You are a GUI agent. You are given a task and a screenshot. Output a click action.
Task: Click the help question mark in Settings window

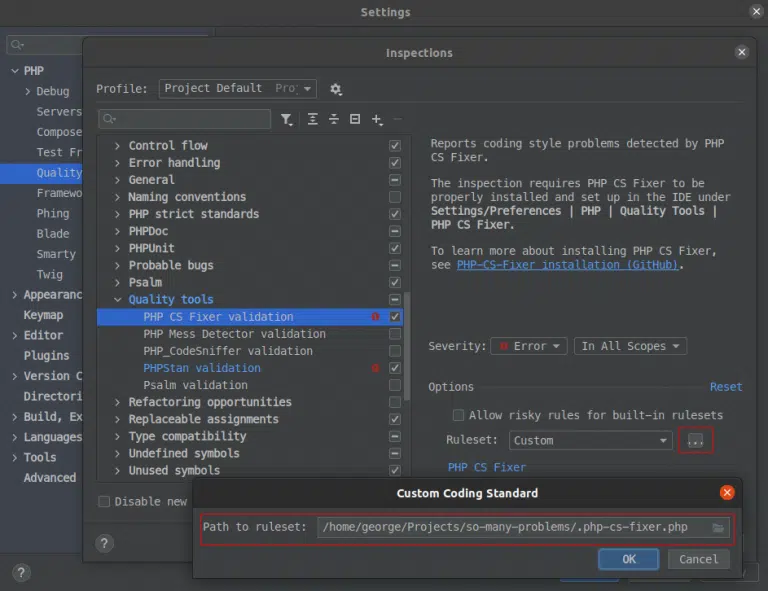click(21, 572)
